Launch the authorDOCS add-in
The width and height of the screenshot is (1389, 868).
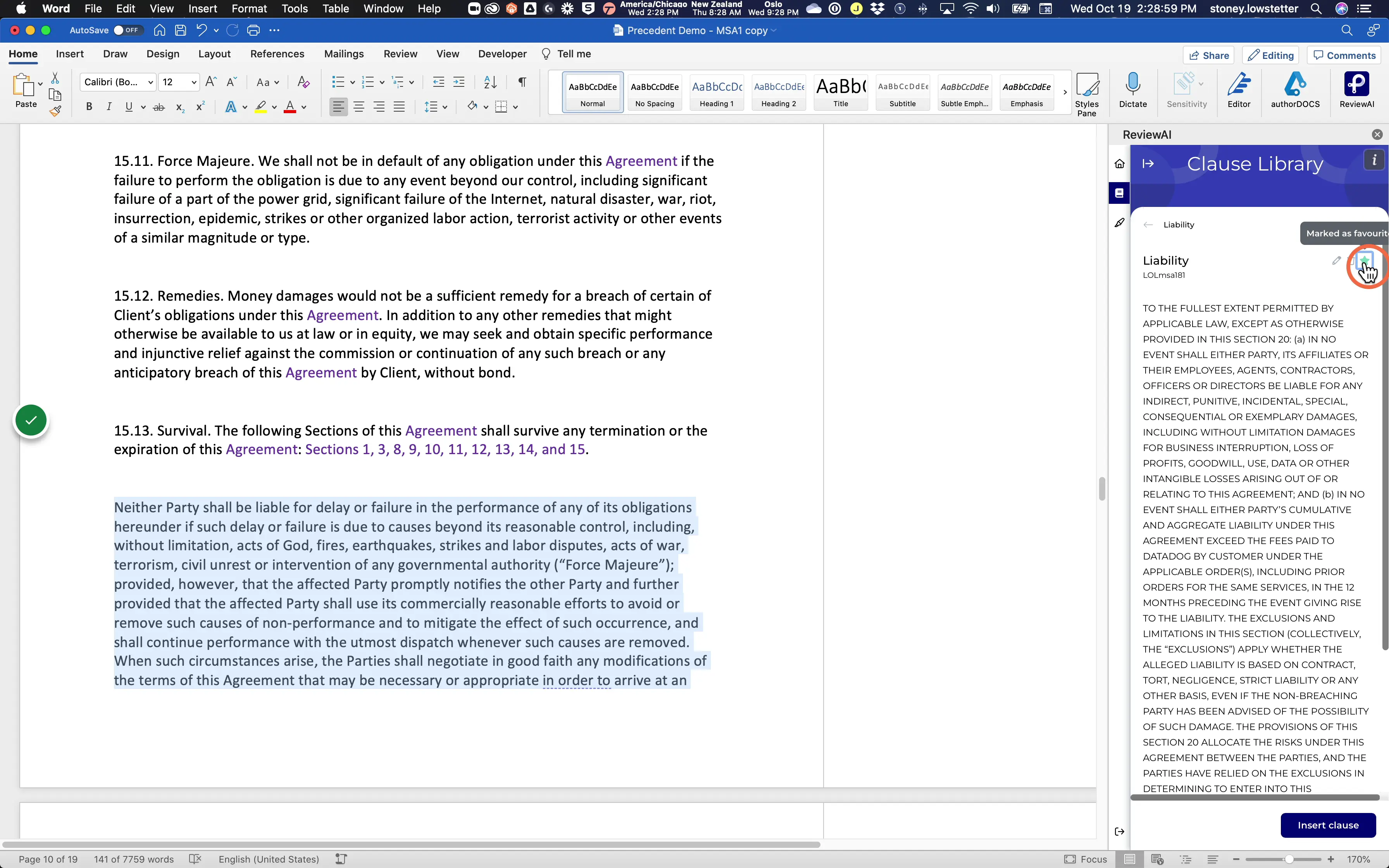click(1296, 91)
